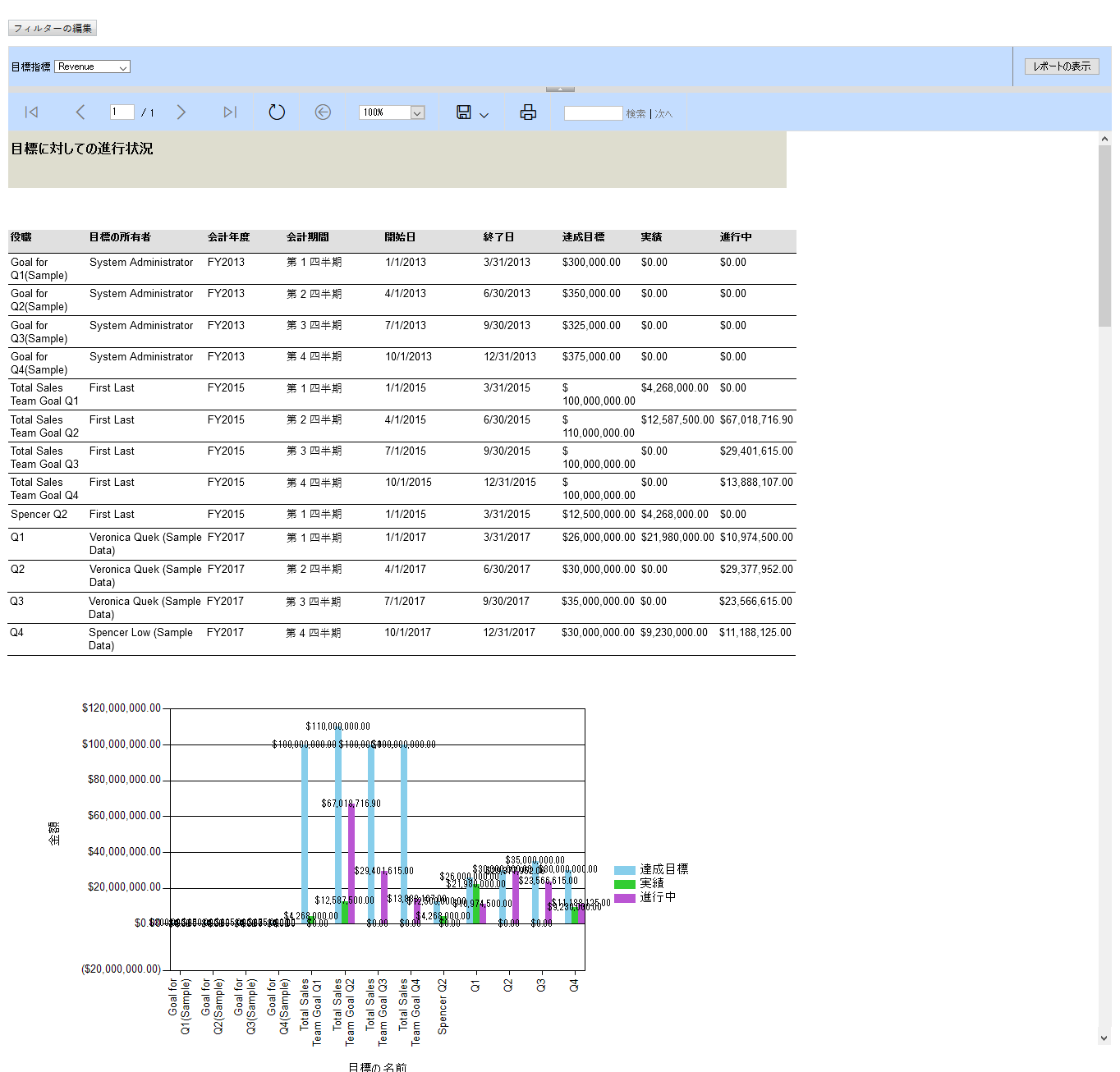Image resolution: width=1120 pixels, height=1072 pixels.
Task: Advance to the next report page
Action: (181, 112)
